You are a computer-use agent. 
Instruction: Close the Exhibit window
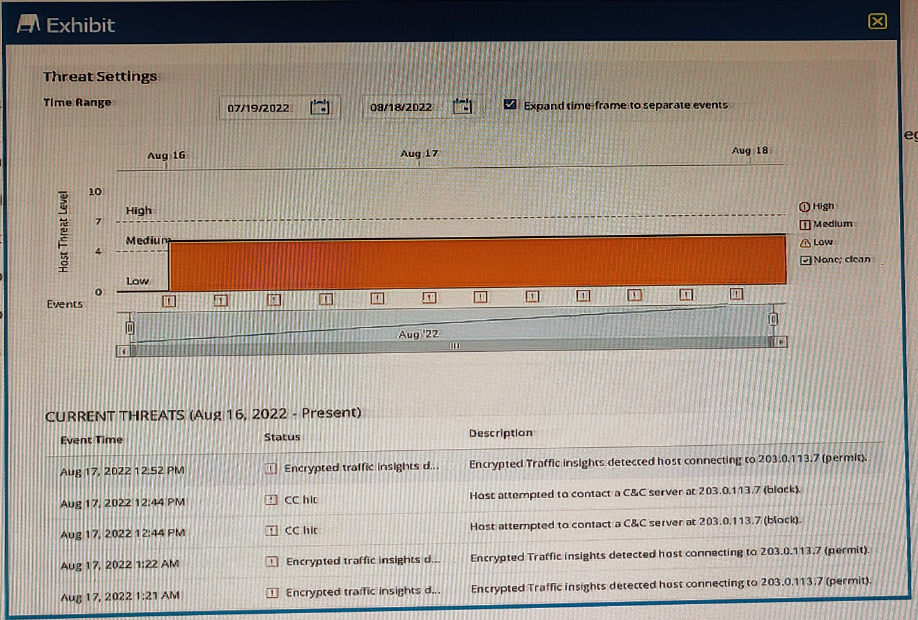(x=877, y=22)
